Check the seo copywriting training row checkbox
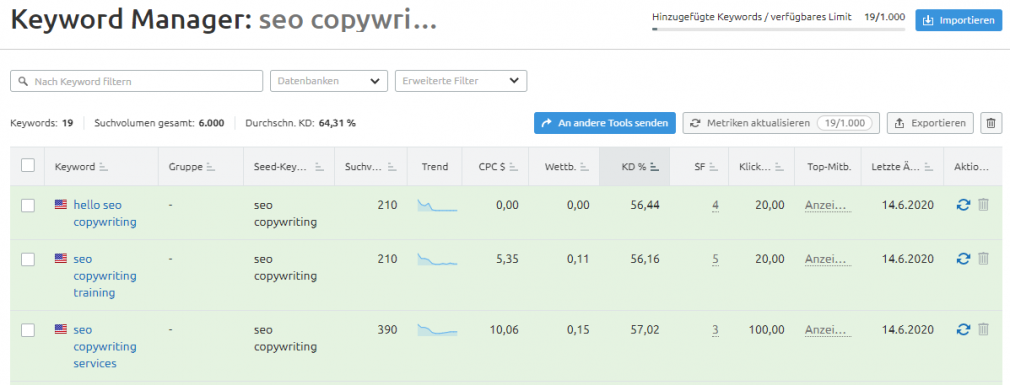This screenshot has height=385, width=1010. coord(28,259)
